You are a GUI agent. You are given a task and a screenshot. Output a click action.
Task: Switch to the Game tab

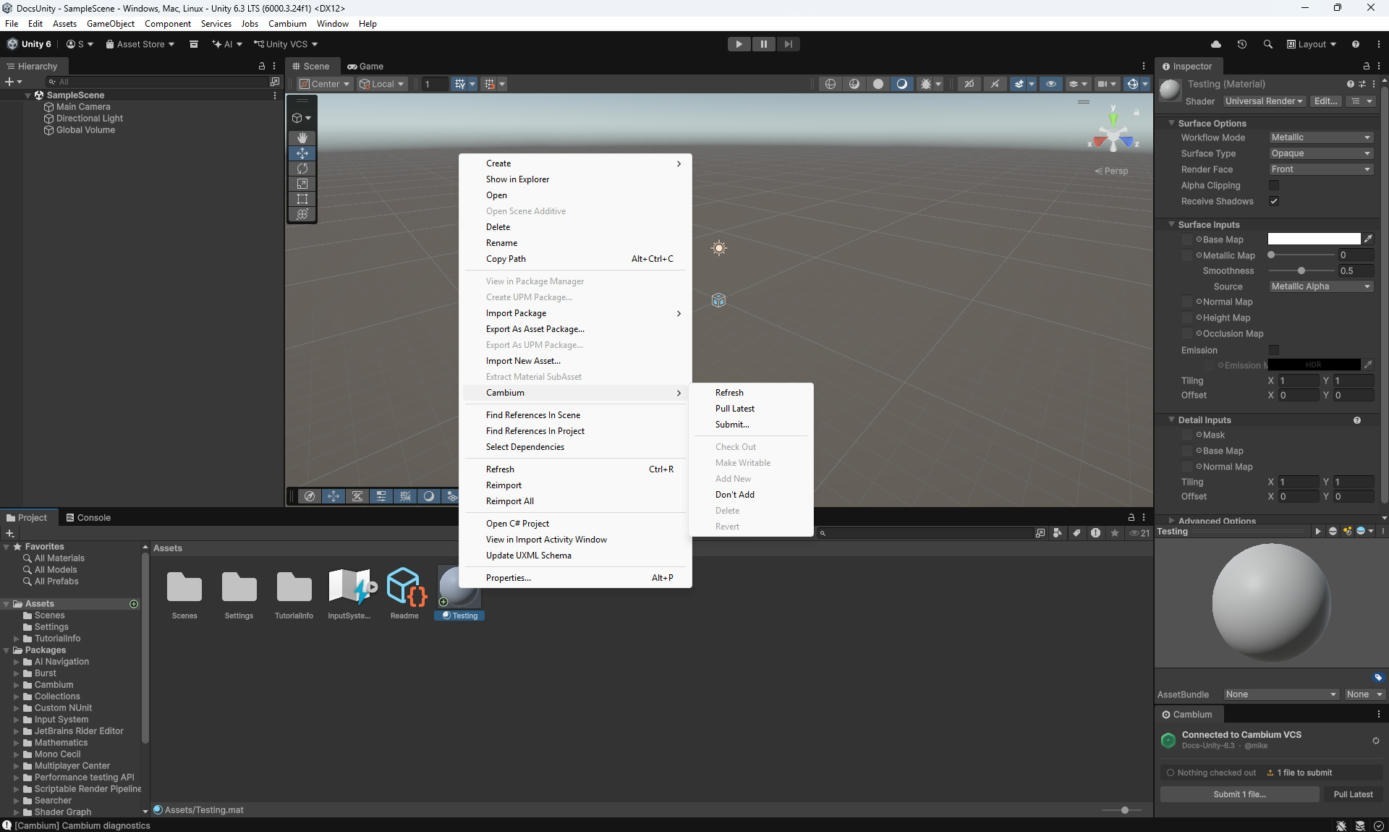pos(365,66)
